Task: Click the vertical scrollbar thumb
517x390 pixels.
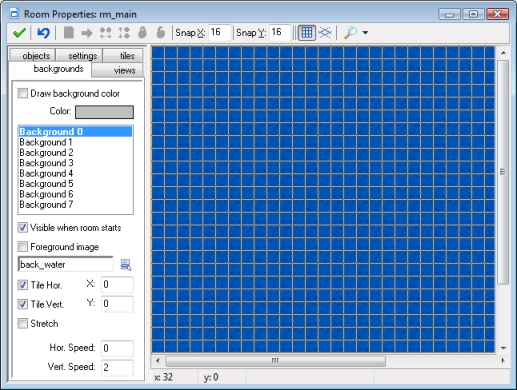Action: (503, 172)
